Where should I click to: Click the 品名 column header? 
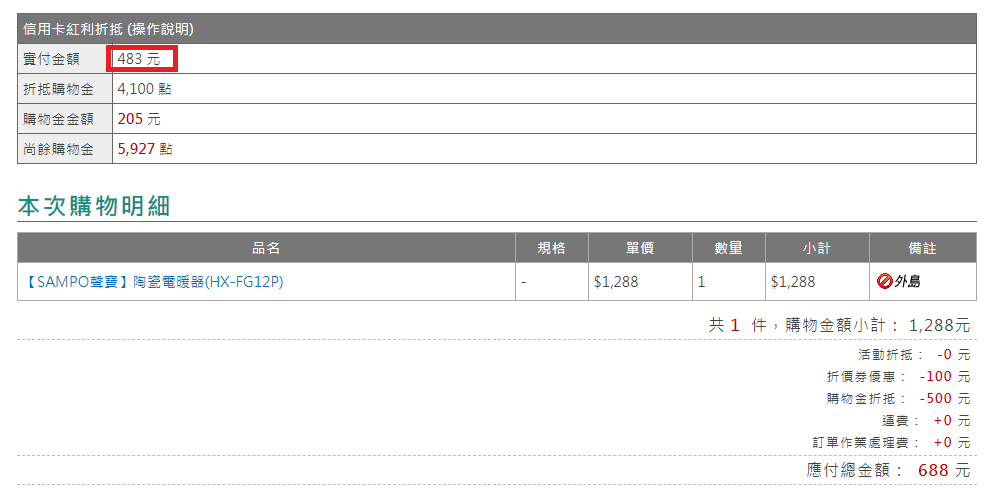click(266, 248)
